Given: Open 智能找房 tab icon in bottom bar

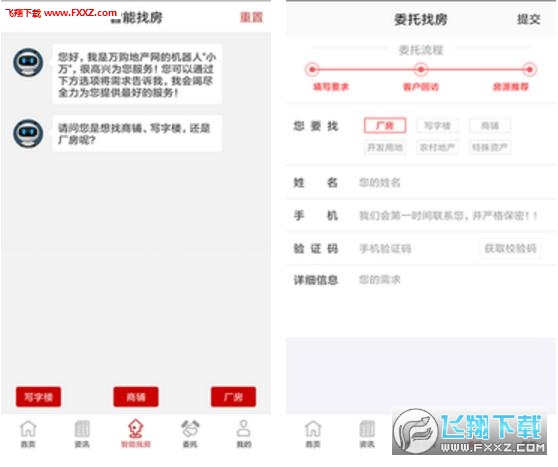Looking at the screenshot, I should pyautogui.click(x=136, y=434).
